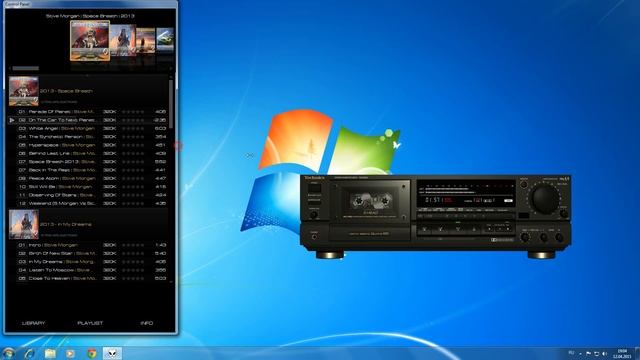
Task: Click the power button on the cassette deck
Action: click(x=314, y=188)
